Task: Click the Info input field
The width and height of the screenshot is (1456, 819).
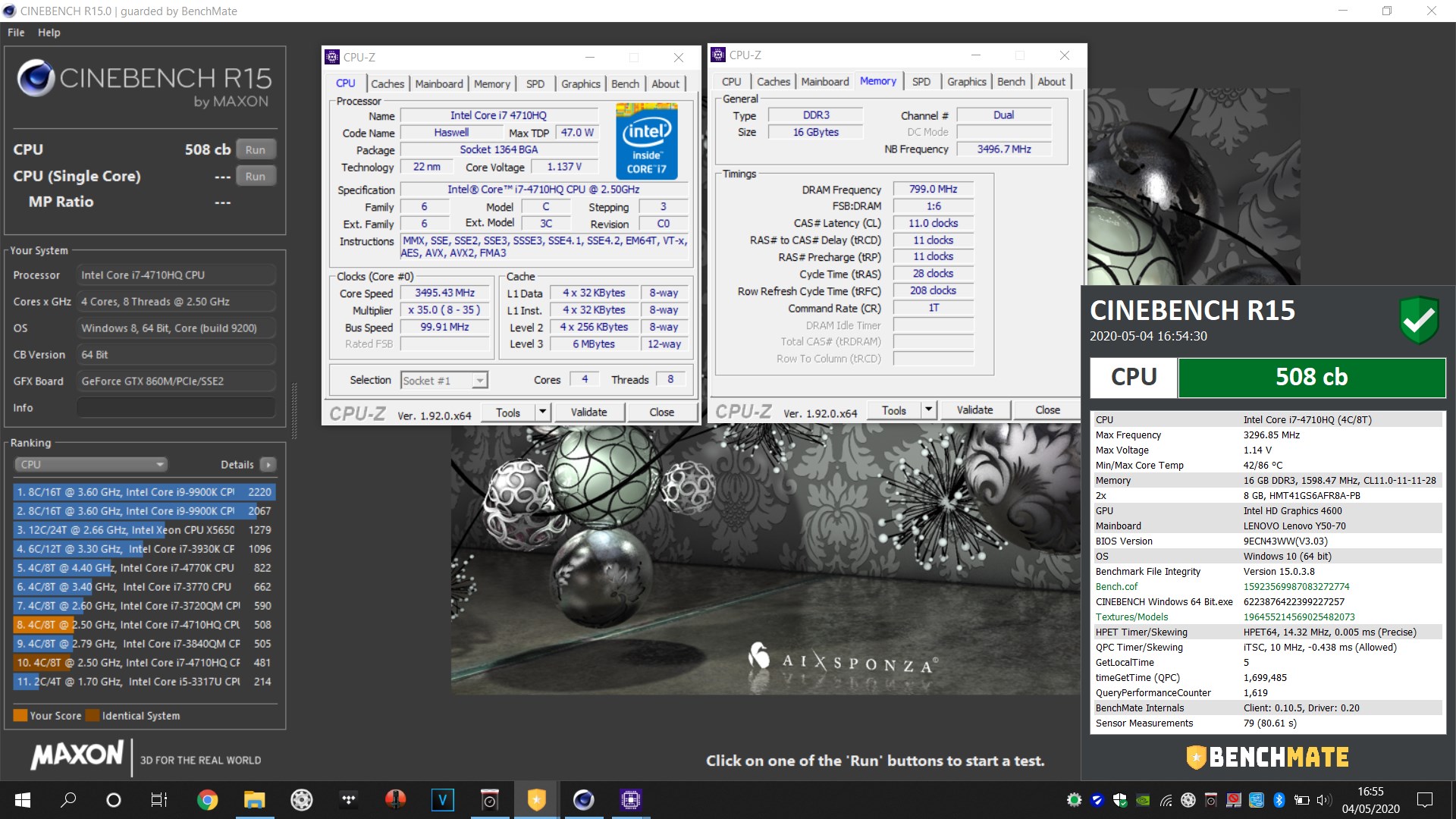Action: [x=176, y=407]
